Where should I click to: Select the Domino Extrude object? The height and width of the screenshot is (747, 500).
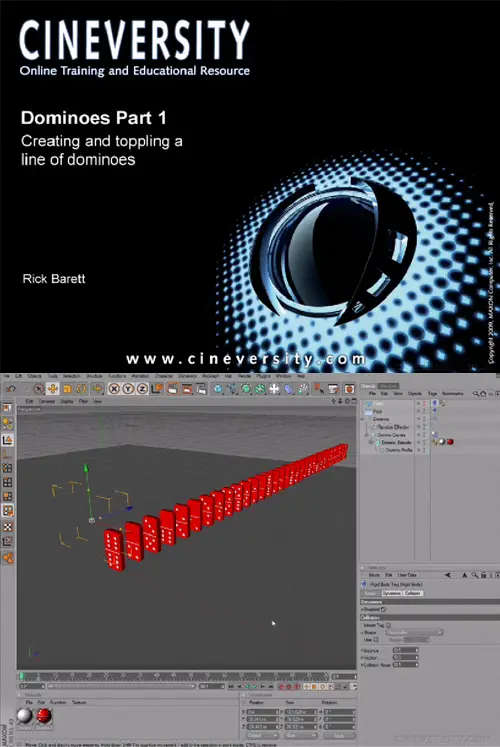pyautogui.click(x=396, y=442)
